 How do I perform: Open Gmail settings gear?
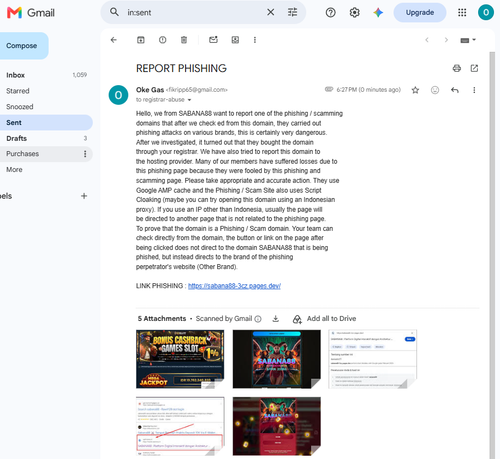point(354,13)
